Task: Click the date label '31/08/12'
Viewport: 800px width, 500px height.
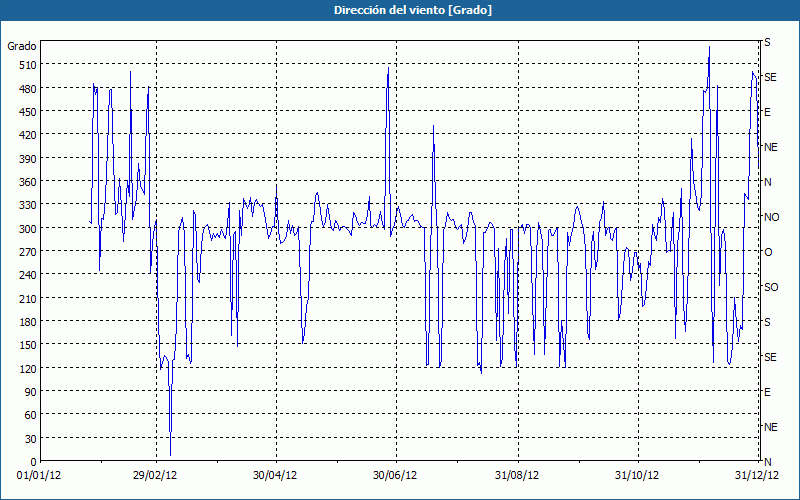Action: coord(517,476)
